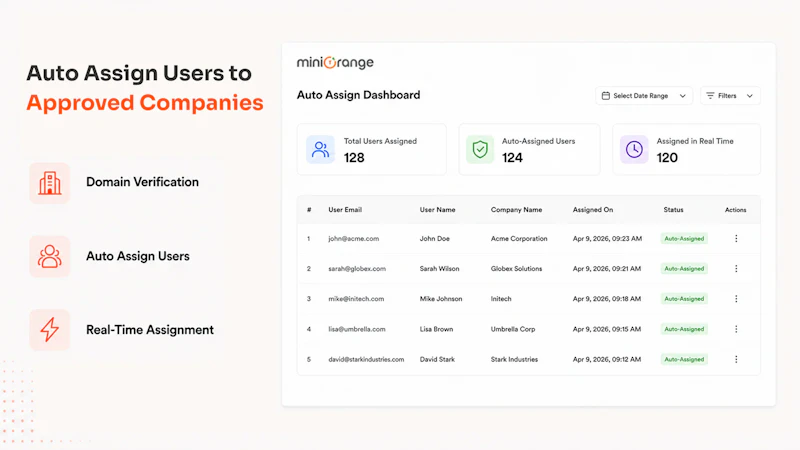The width and height of the screenshot is (800, 450).
Task: Click the mike@initech.com email cell
Action: [x=356, y=298]
